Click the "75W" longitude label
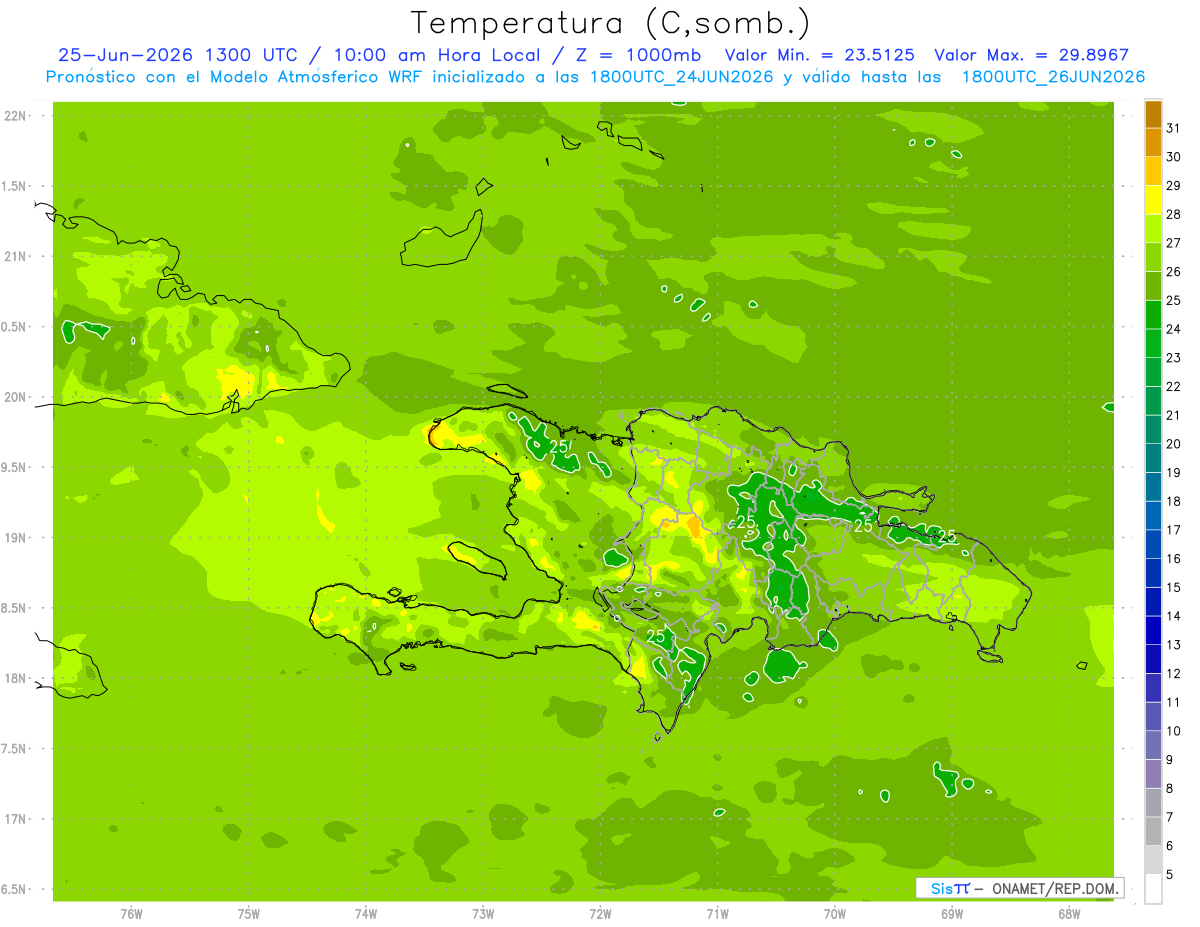1200x927 pixels. [248, 914]
